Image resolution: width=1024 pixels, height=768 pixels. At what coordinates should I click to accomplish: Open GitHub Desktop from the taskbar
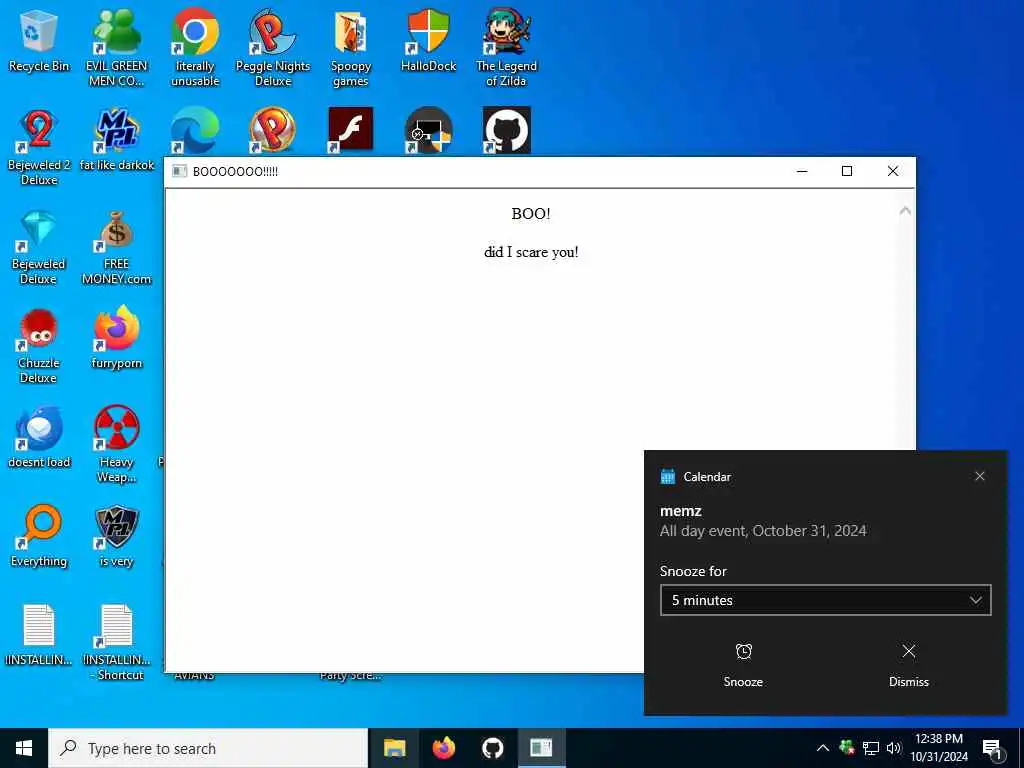click(x=492, y=748)
